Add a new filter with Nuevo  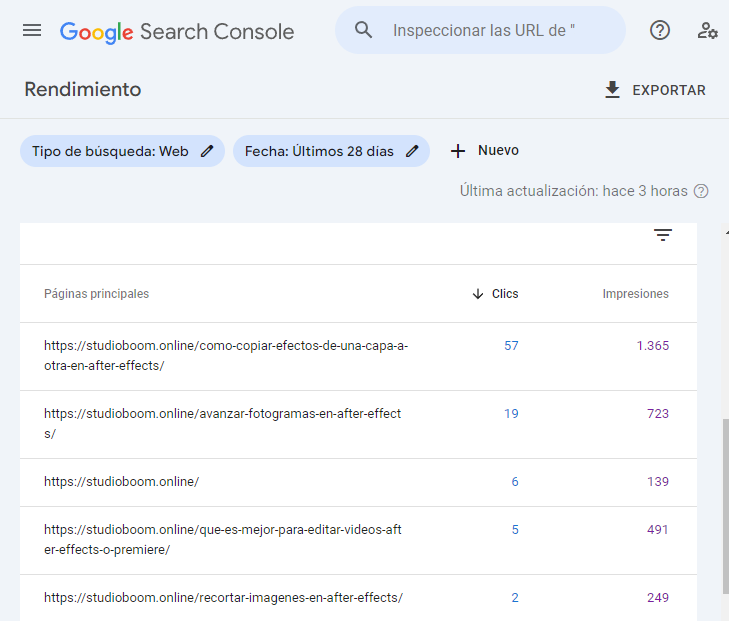pyautogui.click(x=484, y=151)
